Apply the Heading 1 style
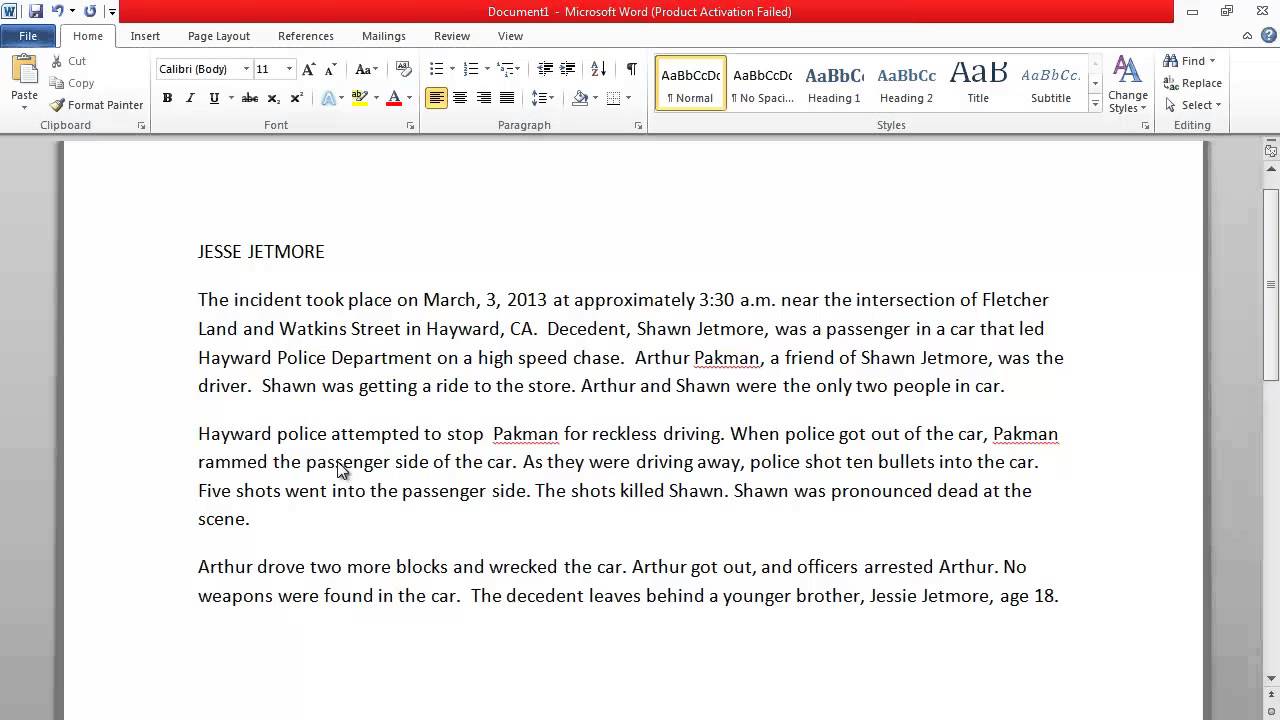The height and width of the screenshot is (720, 1280). click(834, 84)
